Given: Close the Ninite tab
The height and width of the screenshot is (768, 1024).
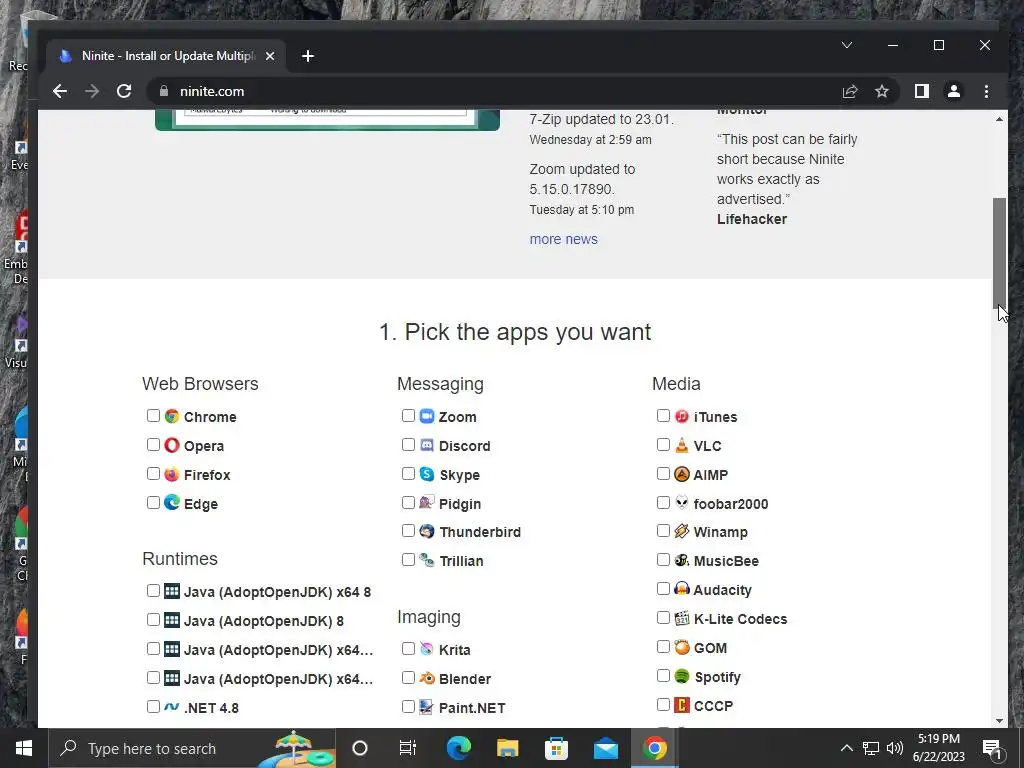Looking at the screenshot, I should tap(270, 56).
